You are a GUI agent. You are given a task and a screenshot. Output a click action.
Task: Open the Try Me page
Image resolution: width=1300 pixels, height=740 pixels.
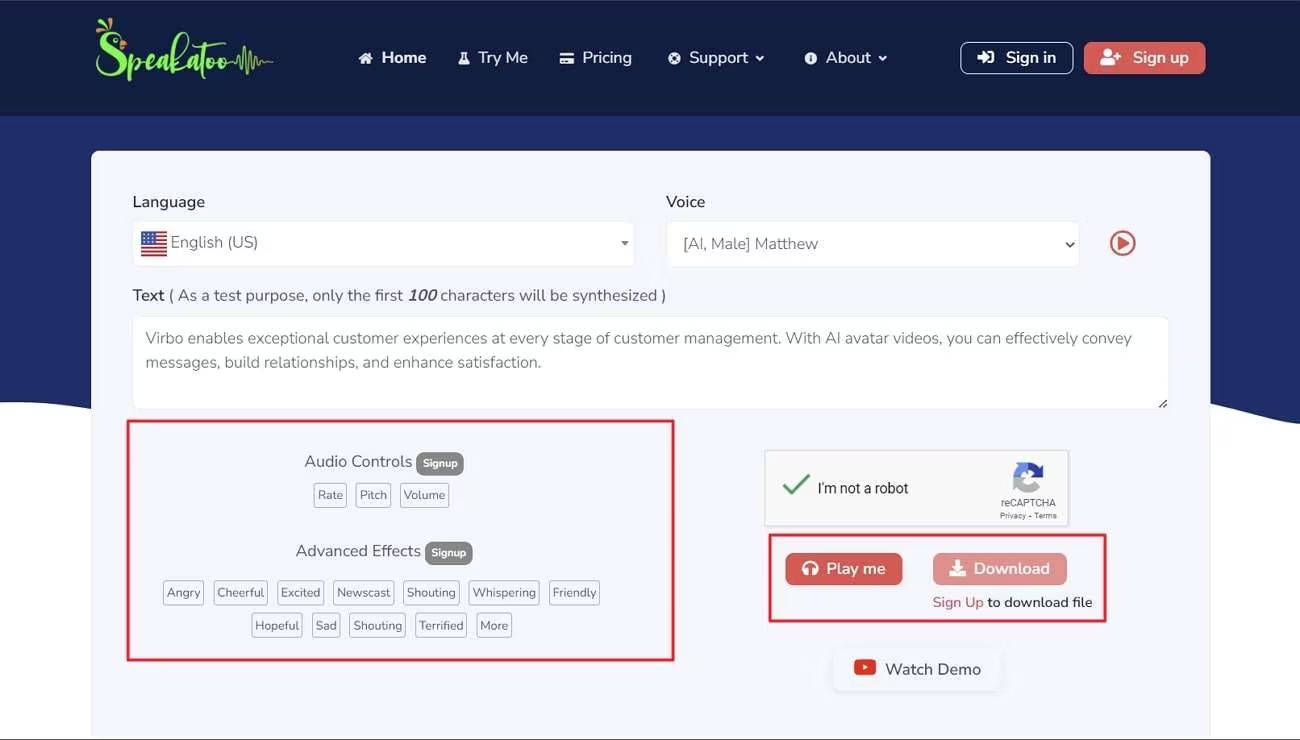(493, 58)
